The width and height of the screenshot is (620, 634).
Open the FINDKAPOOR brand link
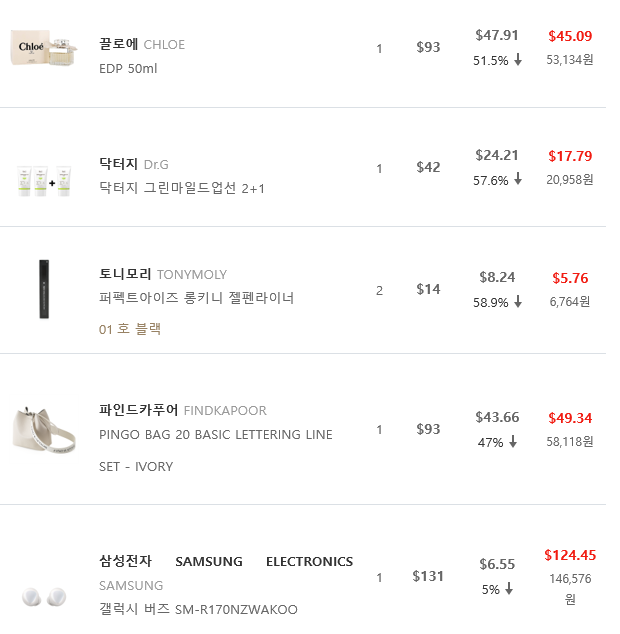point(225,411)
